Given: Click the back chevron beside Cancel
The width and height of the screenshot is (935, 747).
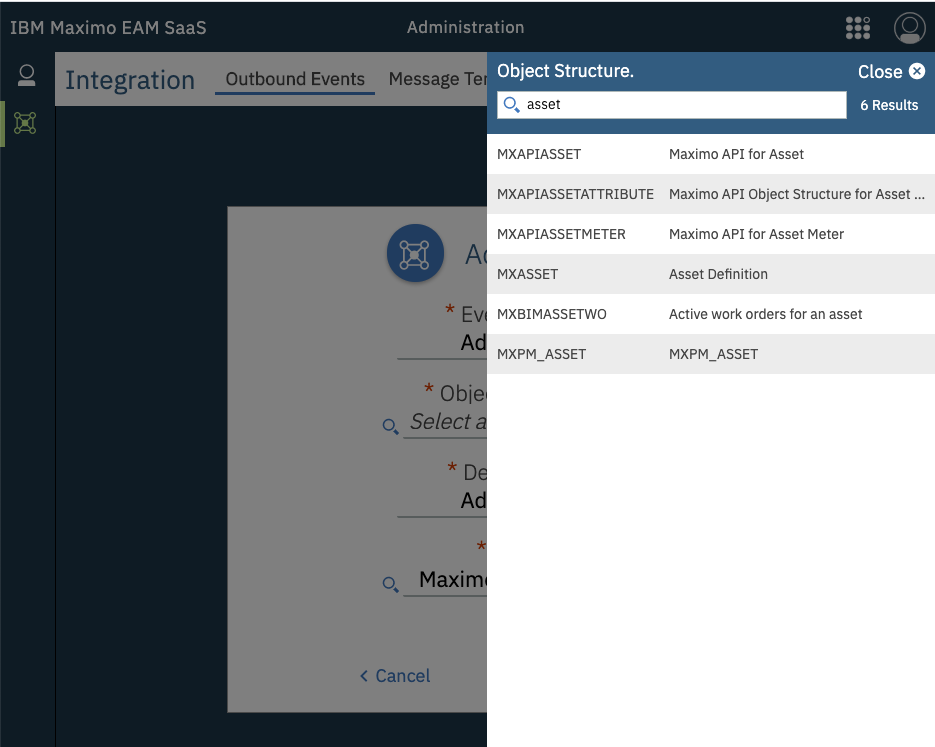Looking at the screenshot, I should point(363,676).
